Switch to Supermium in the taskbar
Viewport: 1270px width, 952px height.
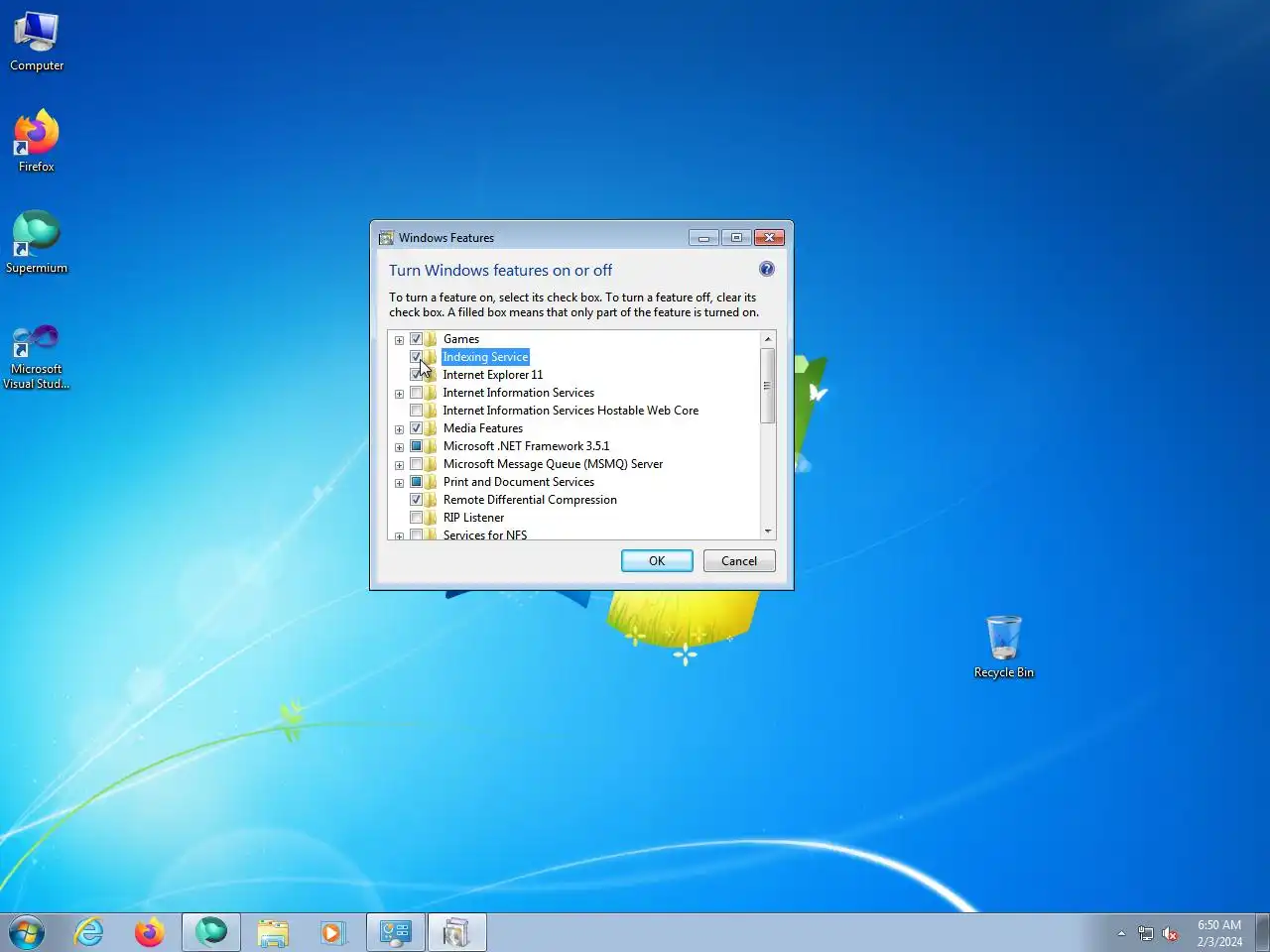211,932
